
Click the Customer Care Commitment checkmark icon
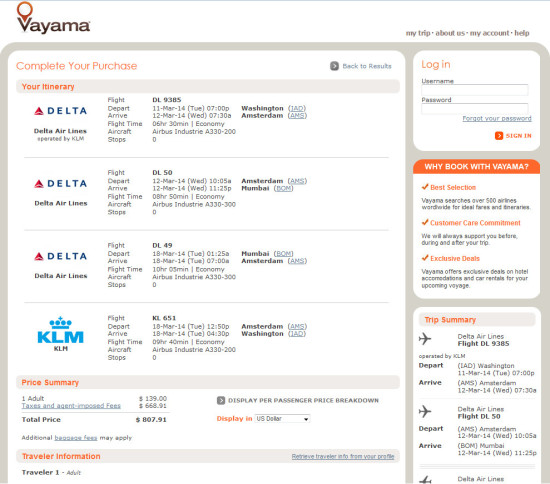coord(425,222)
